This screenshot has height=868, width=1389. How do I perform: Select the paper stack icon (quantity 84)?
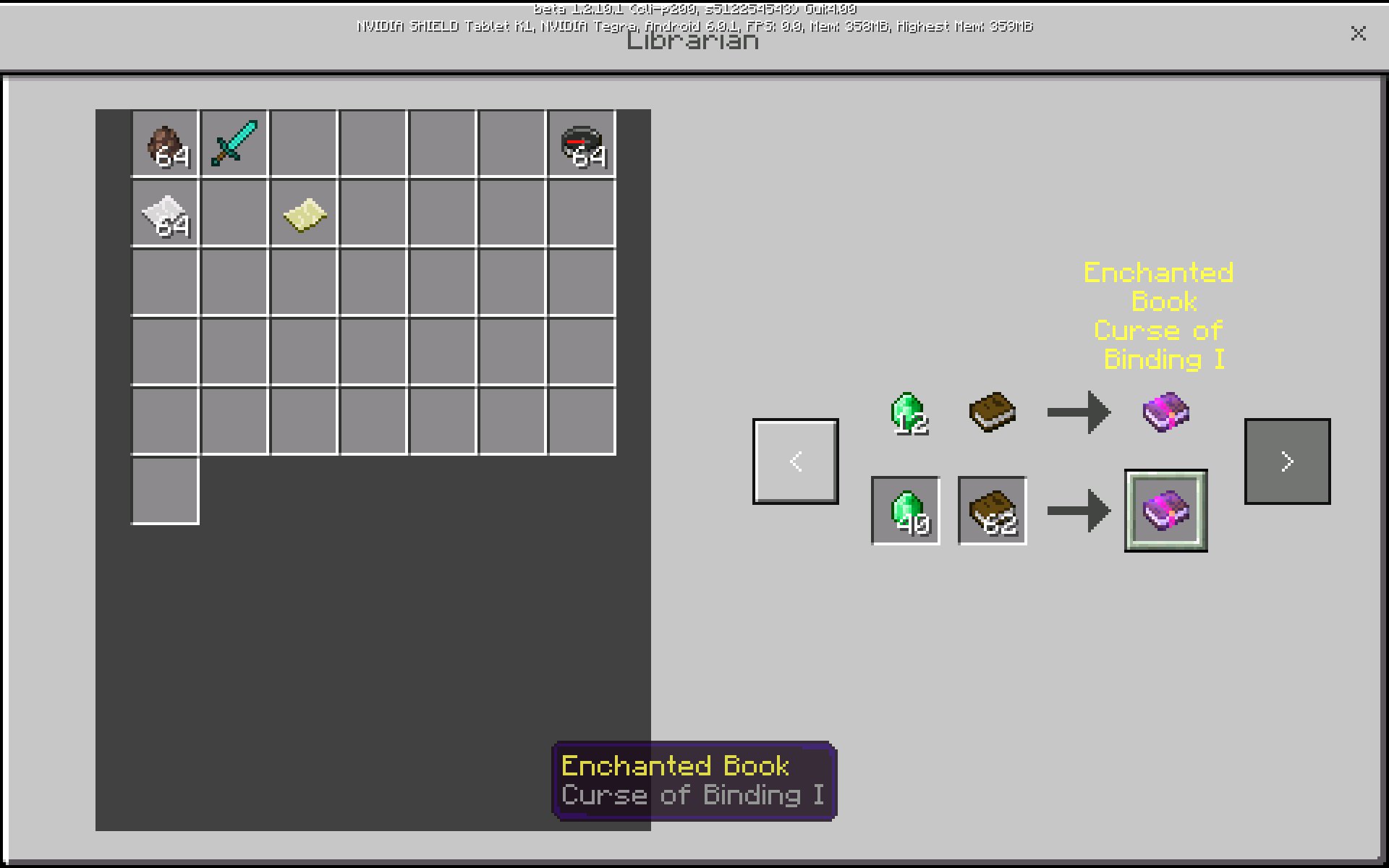[x=165, y=211]
